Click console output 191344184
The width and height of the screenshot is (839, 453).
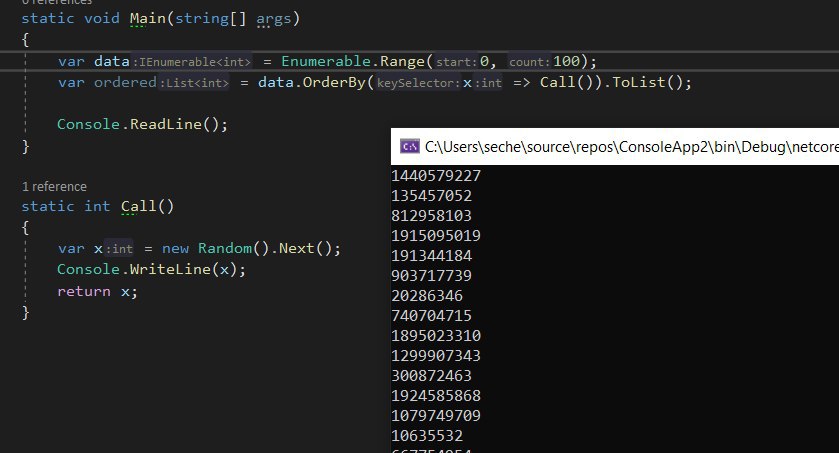point(432,256)
